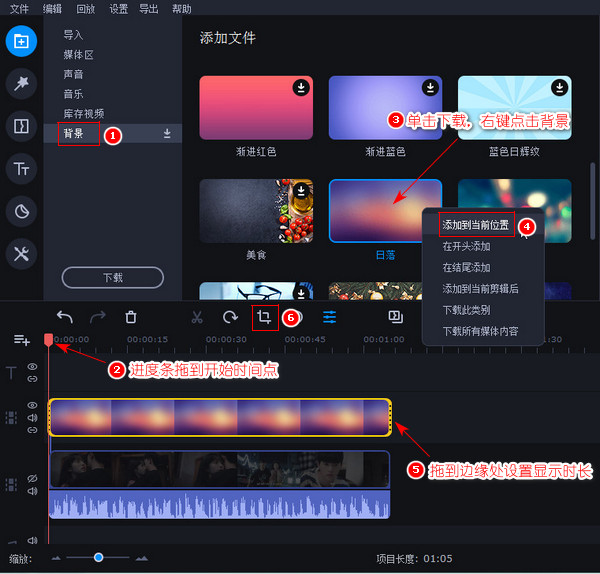Download the 渐进蓝色 background
600x574 pixels.
[x=430, y=88]
